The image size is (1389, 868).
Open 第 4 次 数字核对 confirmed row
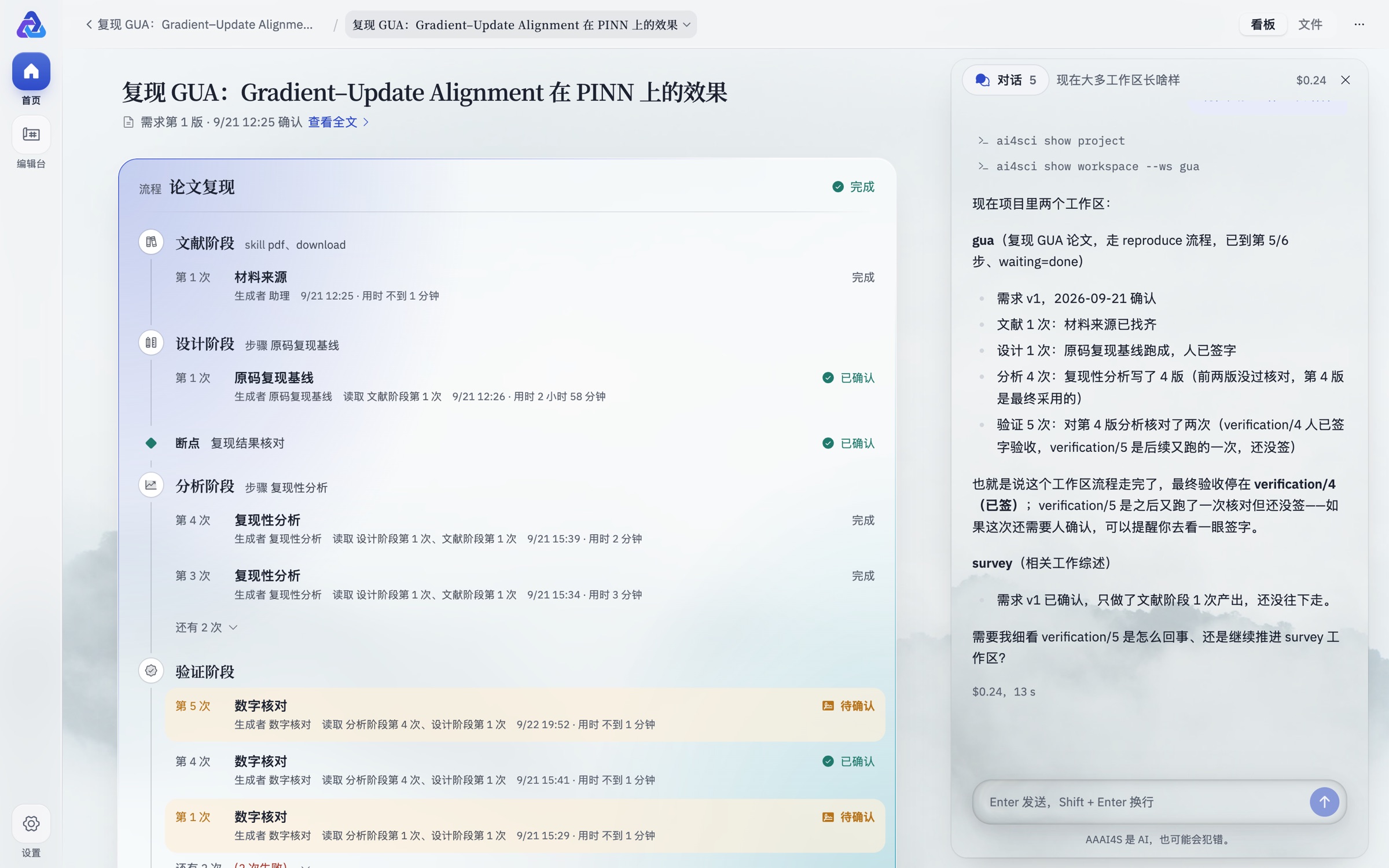525,770
